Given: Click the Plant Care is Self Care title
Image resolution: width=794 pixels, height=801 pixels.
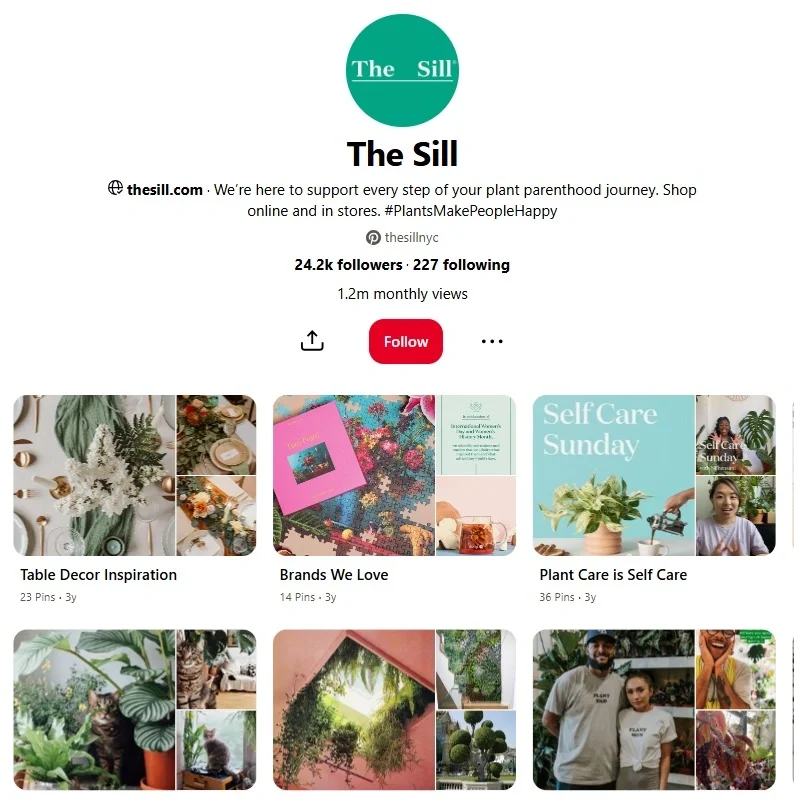Looking at the screenshot, I should 613,575.
